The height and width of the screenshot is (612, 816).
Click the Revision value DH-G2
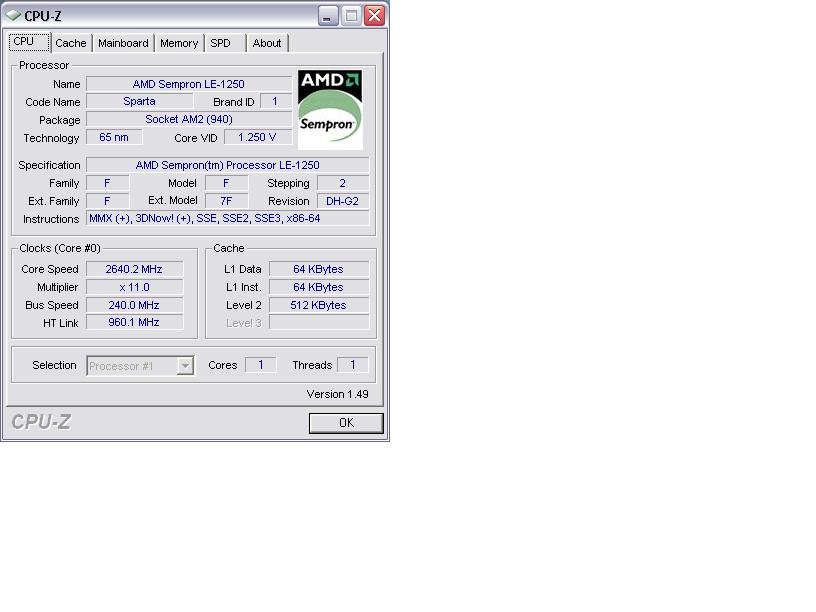(x=342, y=201)
